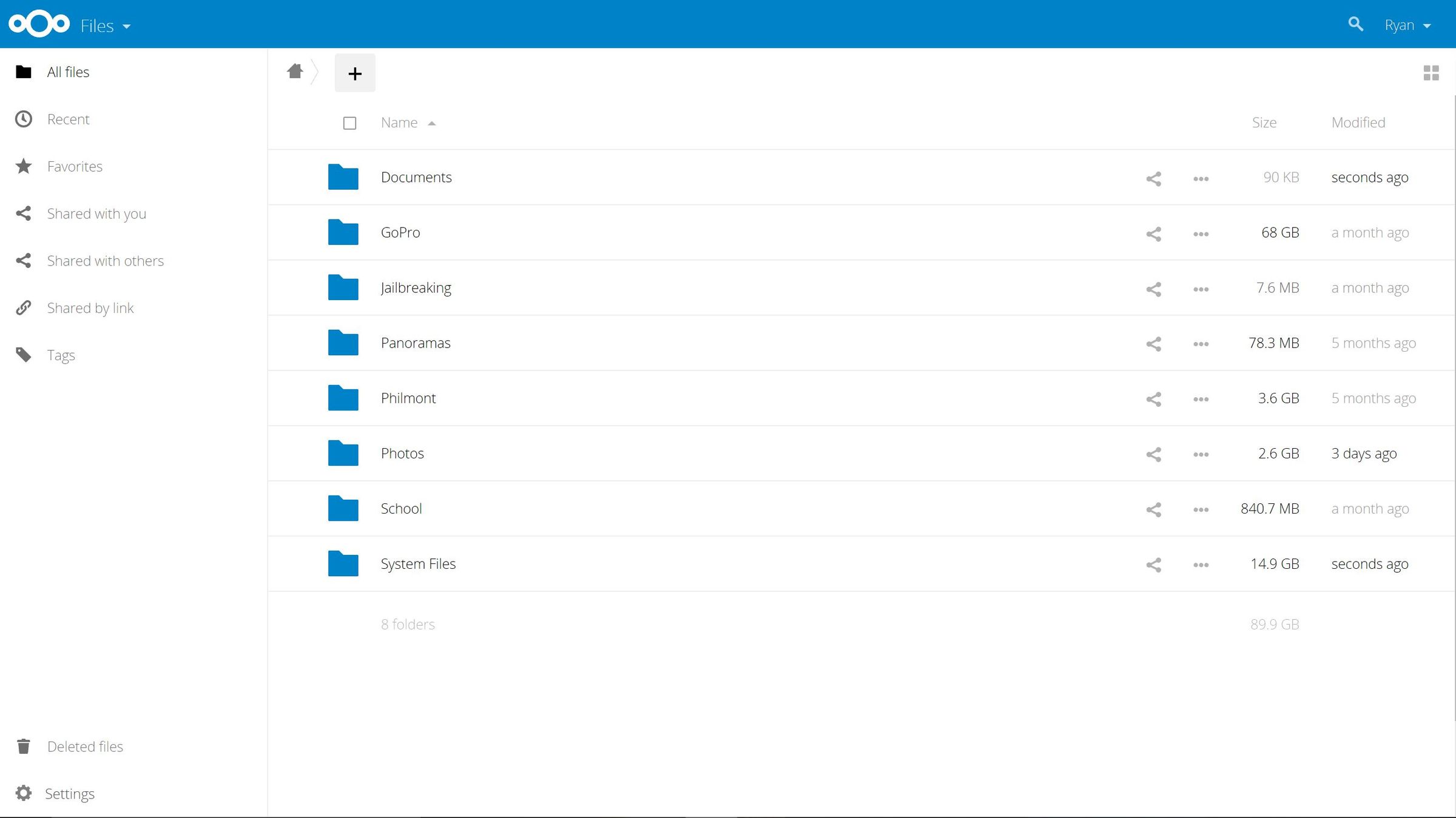Select all files with the header checkbox

point(350,122)
